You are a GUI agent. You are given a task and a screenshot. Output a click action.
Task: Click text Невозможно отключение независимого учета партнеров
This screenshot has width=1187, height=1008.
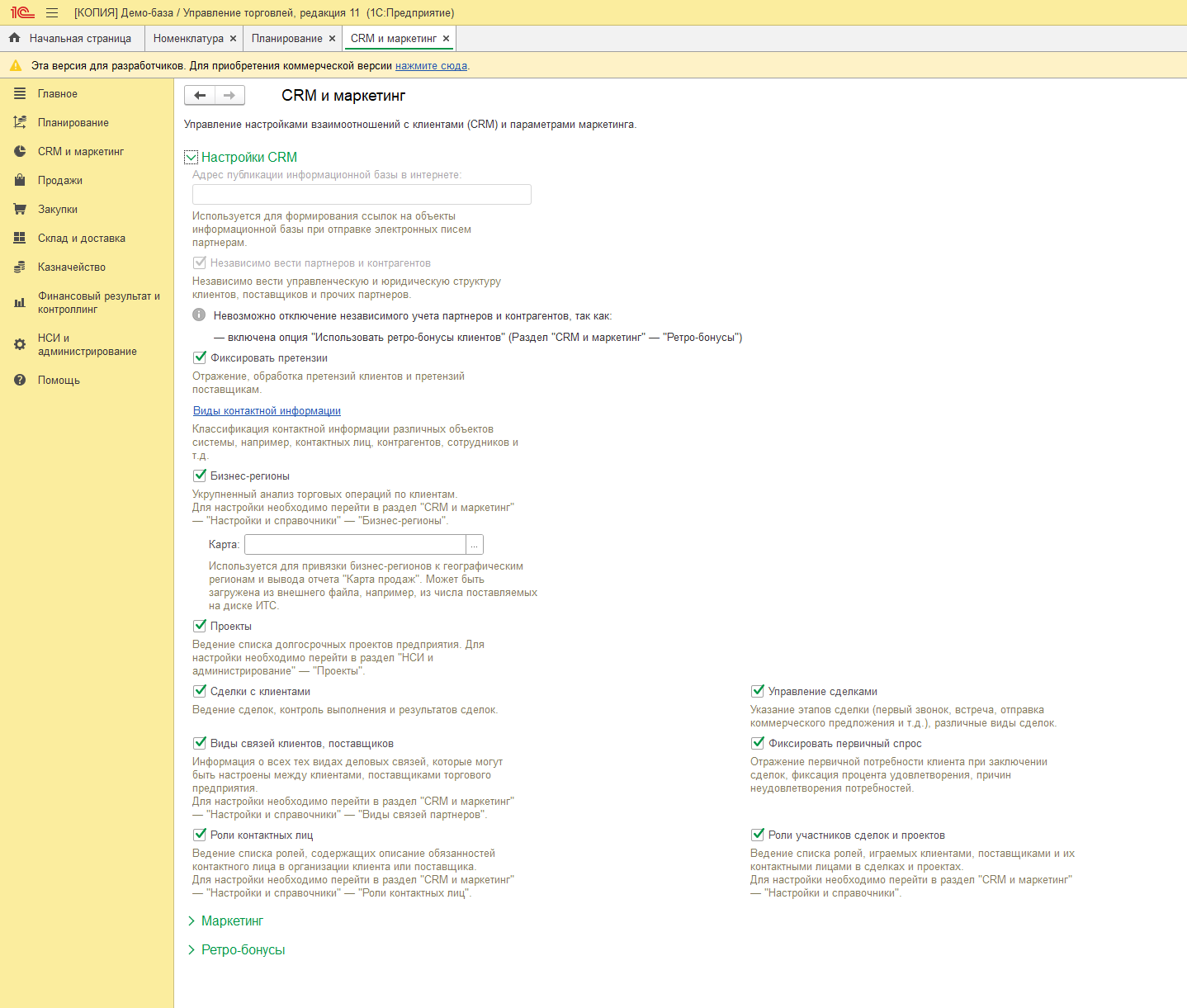point(413,316)
